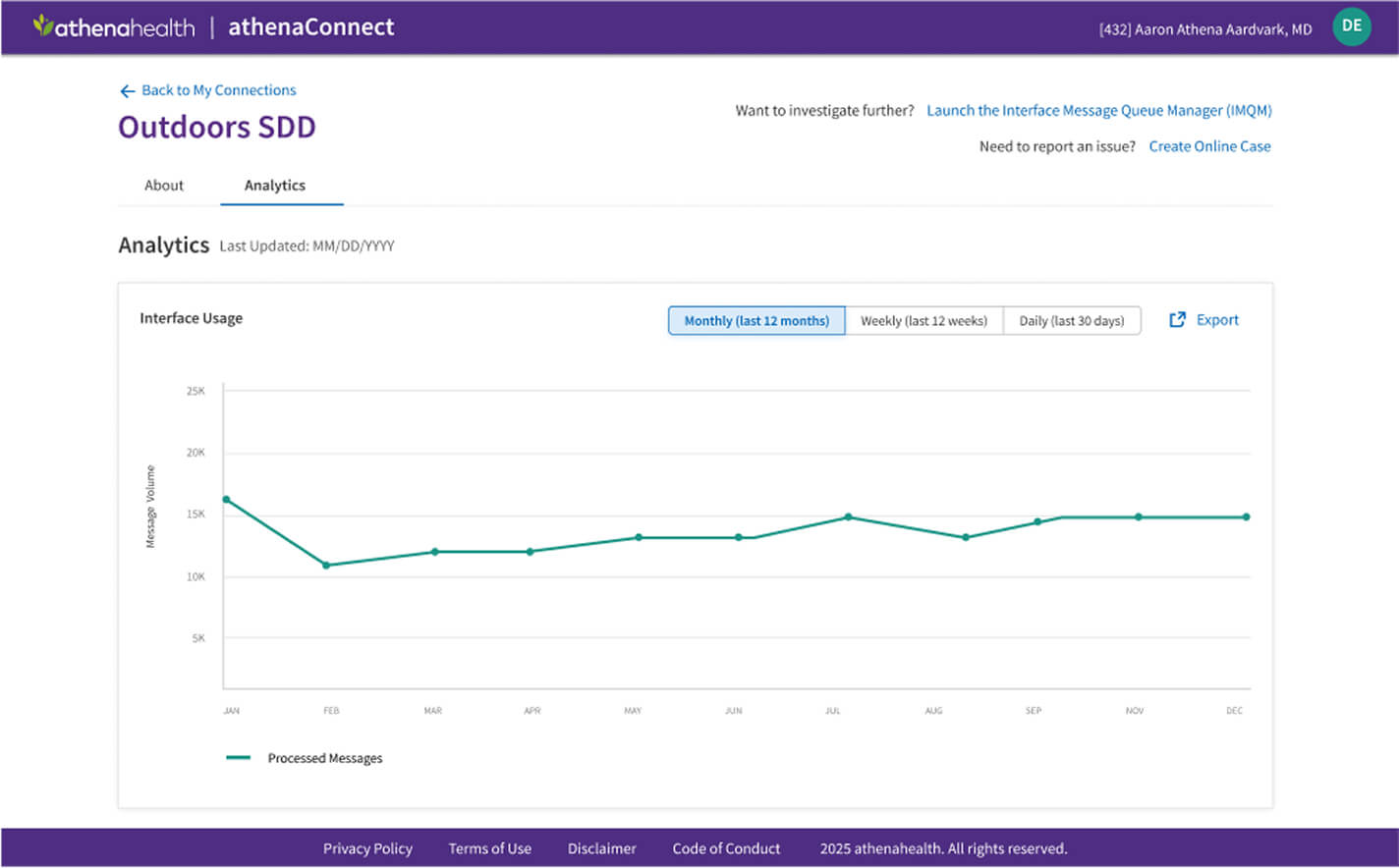
Task: Click the DEC data point on chart
Action: click(1247, 517)
